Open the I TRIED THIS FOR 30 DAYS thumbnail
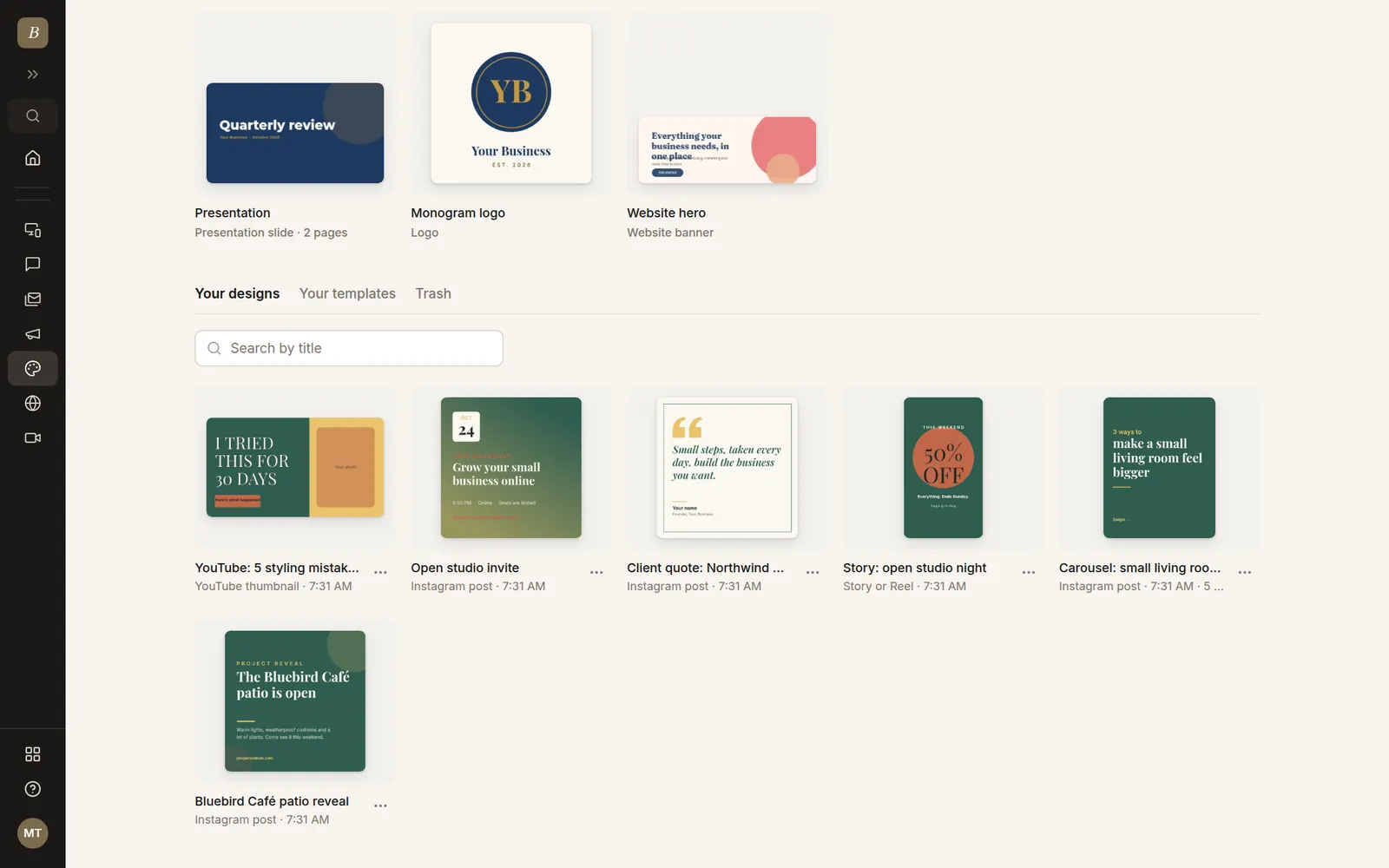 (295, 467)
